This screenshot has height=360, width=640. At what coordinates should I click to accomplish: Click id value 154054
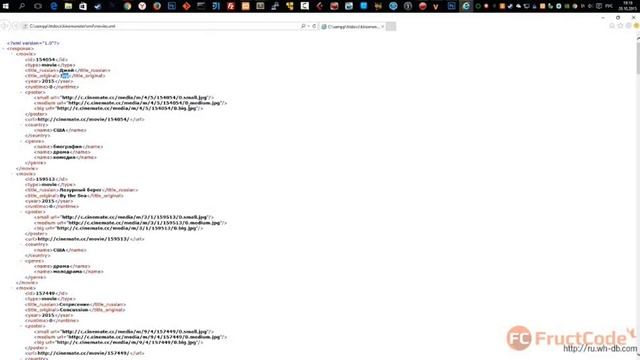coord(45,60)
